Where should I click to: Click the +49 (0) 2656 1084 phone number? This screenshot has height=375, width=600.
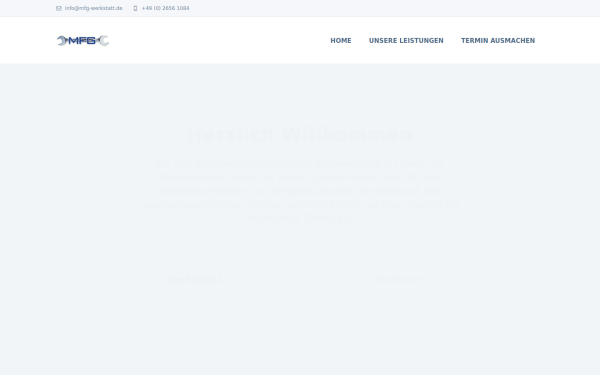pyautogui.click(x=165, y=8)
